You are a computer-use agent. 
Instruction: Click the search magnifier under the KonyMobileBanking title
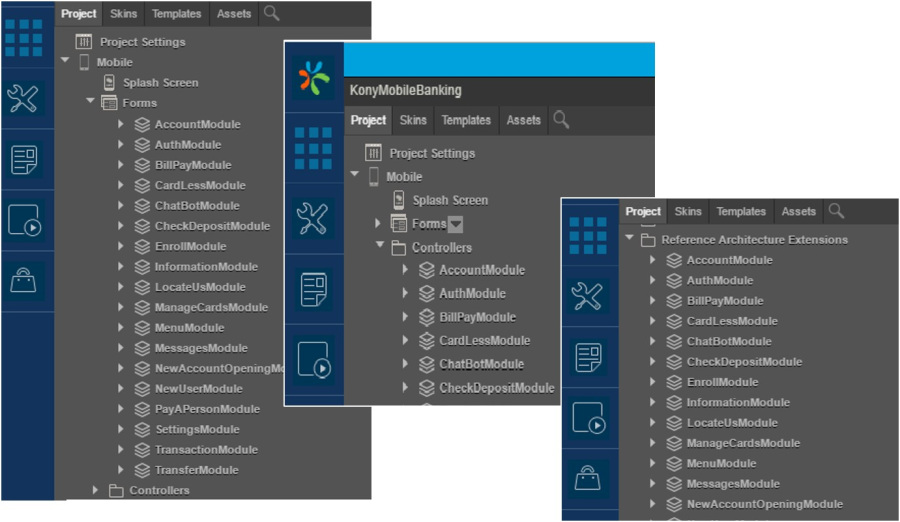[x=561, y=120]
